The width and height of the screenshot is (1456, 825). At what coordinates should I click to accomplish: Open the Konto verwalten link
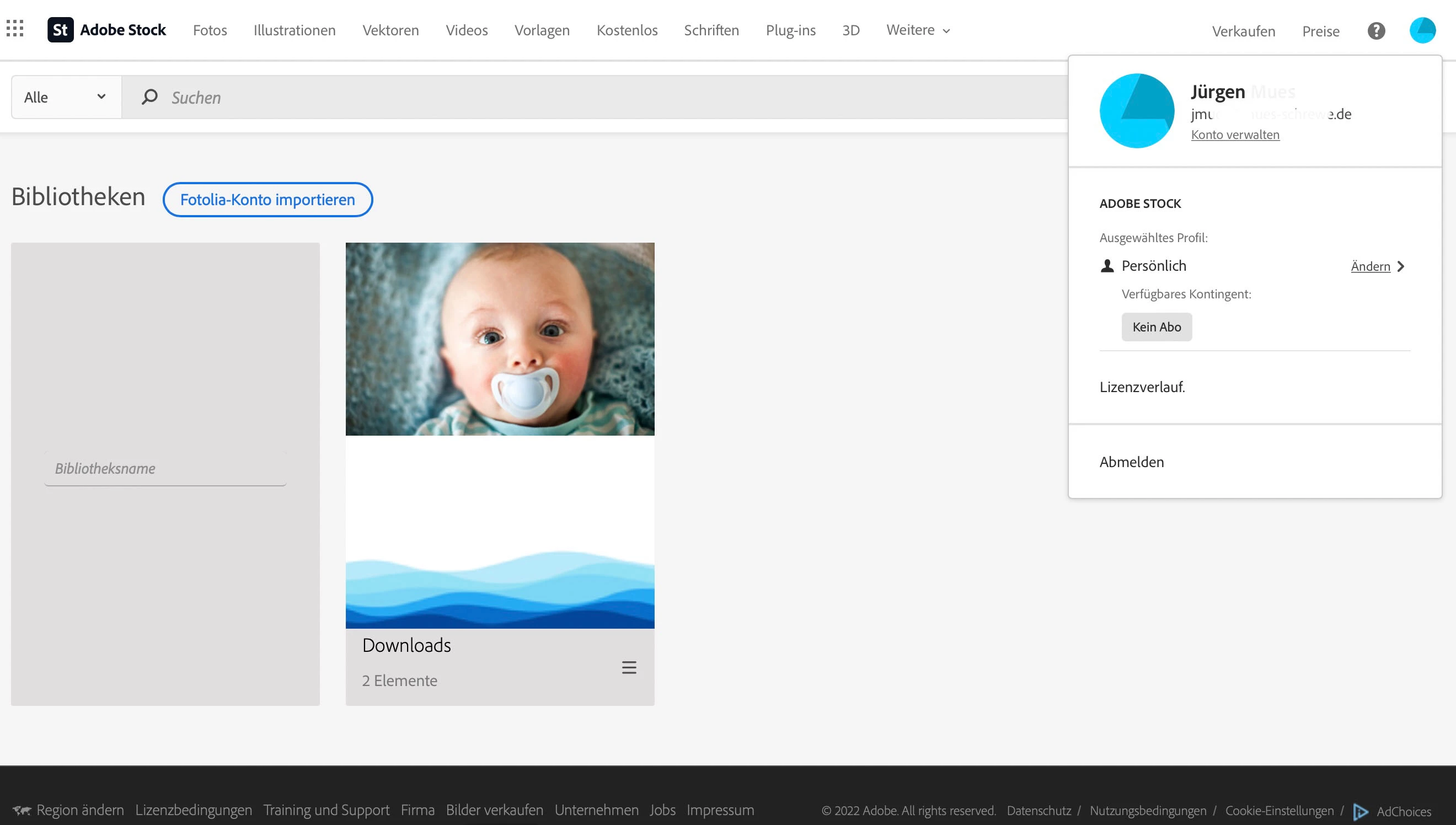click(x=1235, y=135)
